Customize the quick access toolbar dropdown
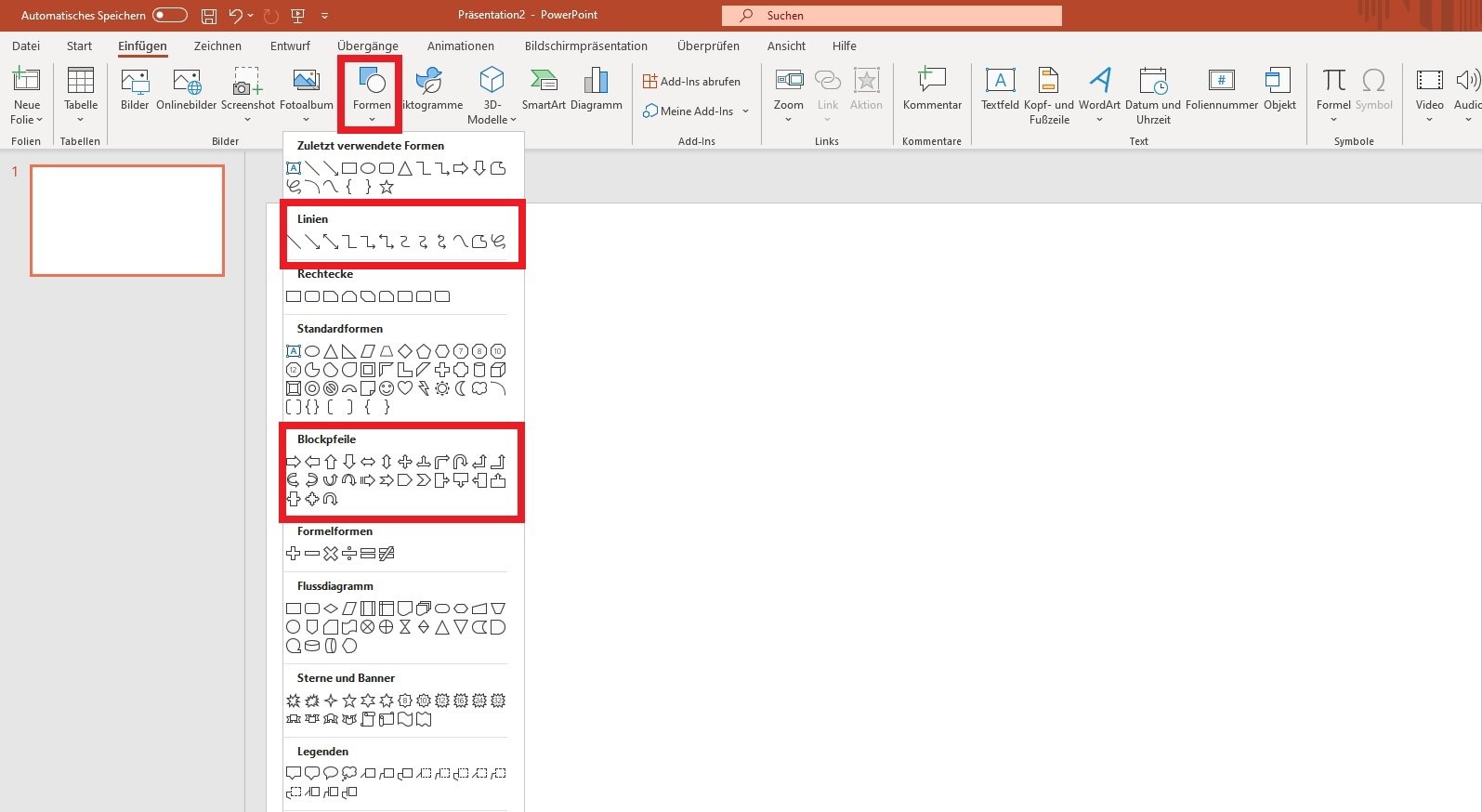Image resolution: width=1482 pixels, height=812 pixels. (x=324, y=16)
